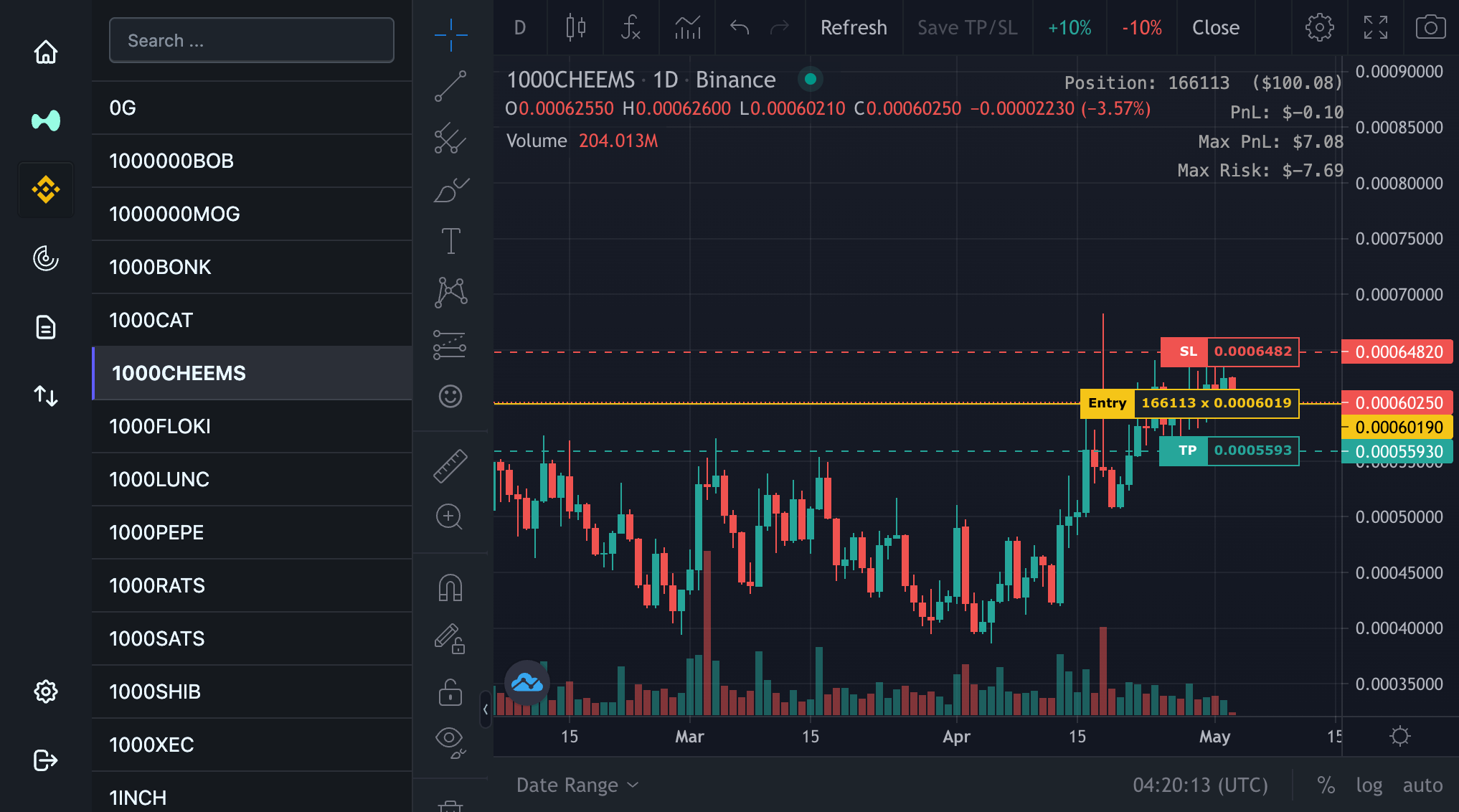Open the indicator templates icon
This screenshot has width=1459, height=812.
coord(687,27)
